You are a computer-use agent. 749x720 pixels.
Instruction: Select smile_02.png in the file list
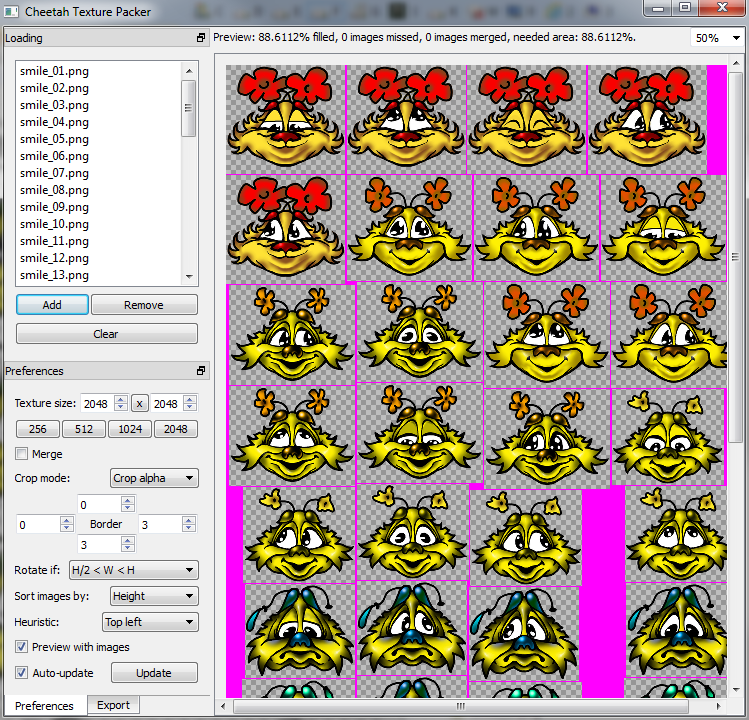click(x=54, y=88)
